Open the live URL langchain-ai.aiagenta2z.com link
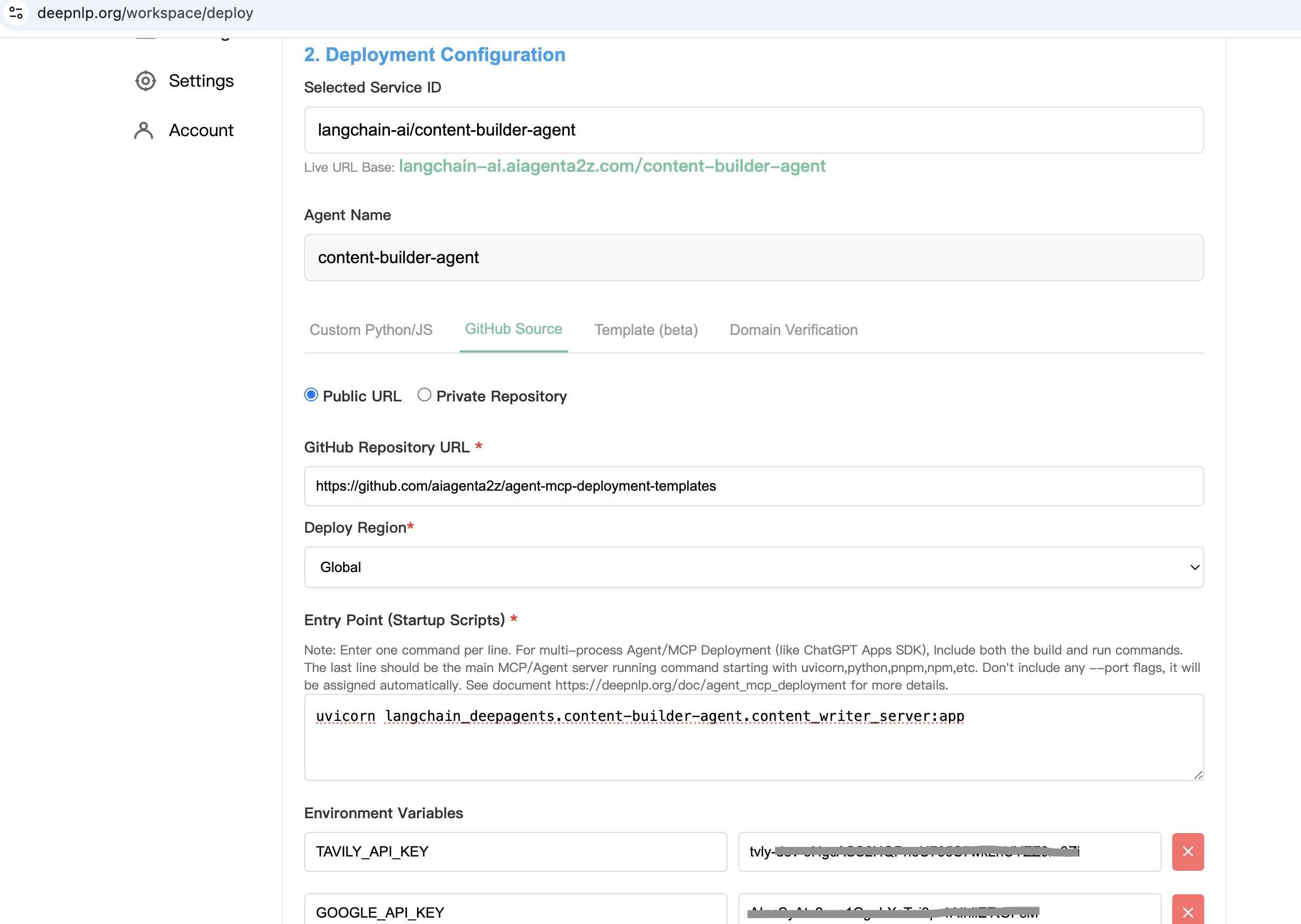 (x=612, y=166)
